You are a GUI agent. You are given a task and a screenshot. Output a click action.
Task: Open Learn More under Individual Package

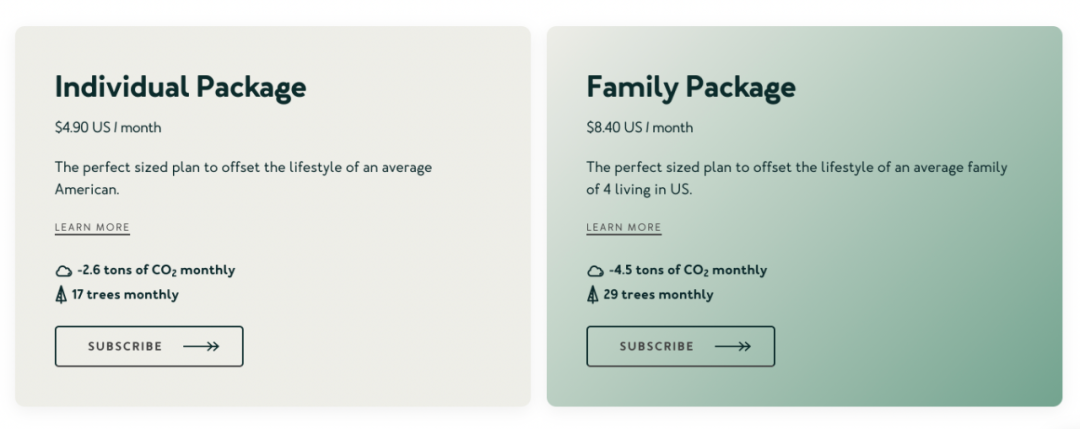point(92,228)
